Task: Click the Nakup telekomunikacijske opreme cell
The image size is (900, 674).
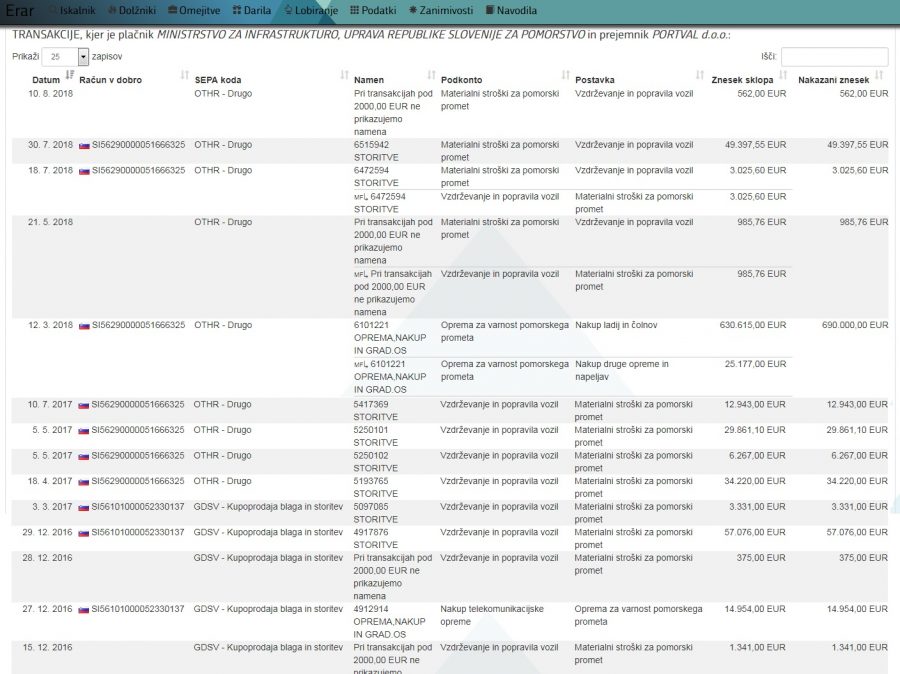Action: click(492, 615)
